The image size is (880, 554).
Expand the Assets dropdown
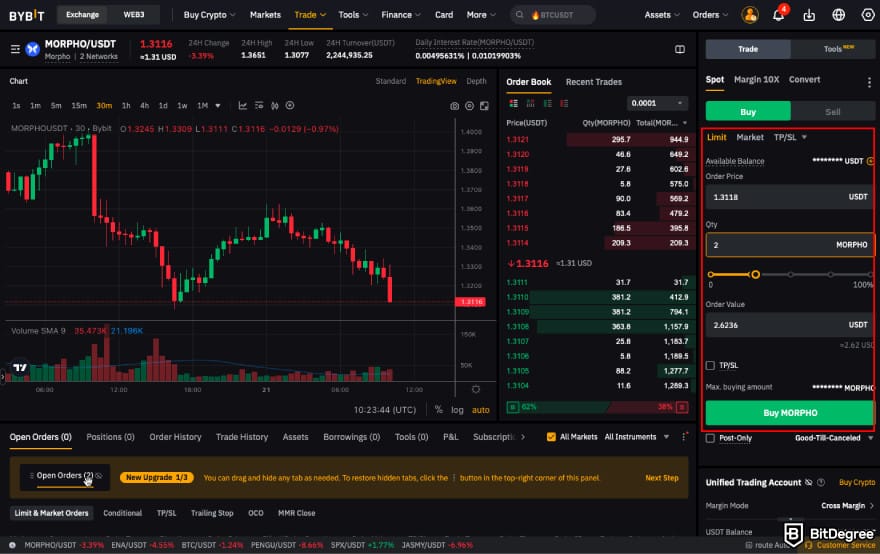click(x=662, y=15)
